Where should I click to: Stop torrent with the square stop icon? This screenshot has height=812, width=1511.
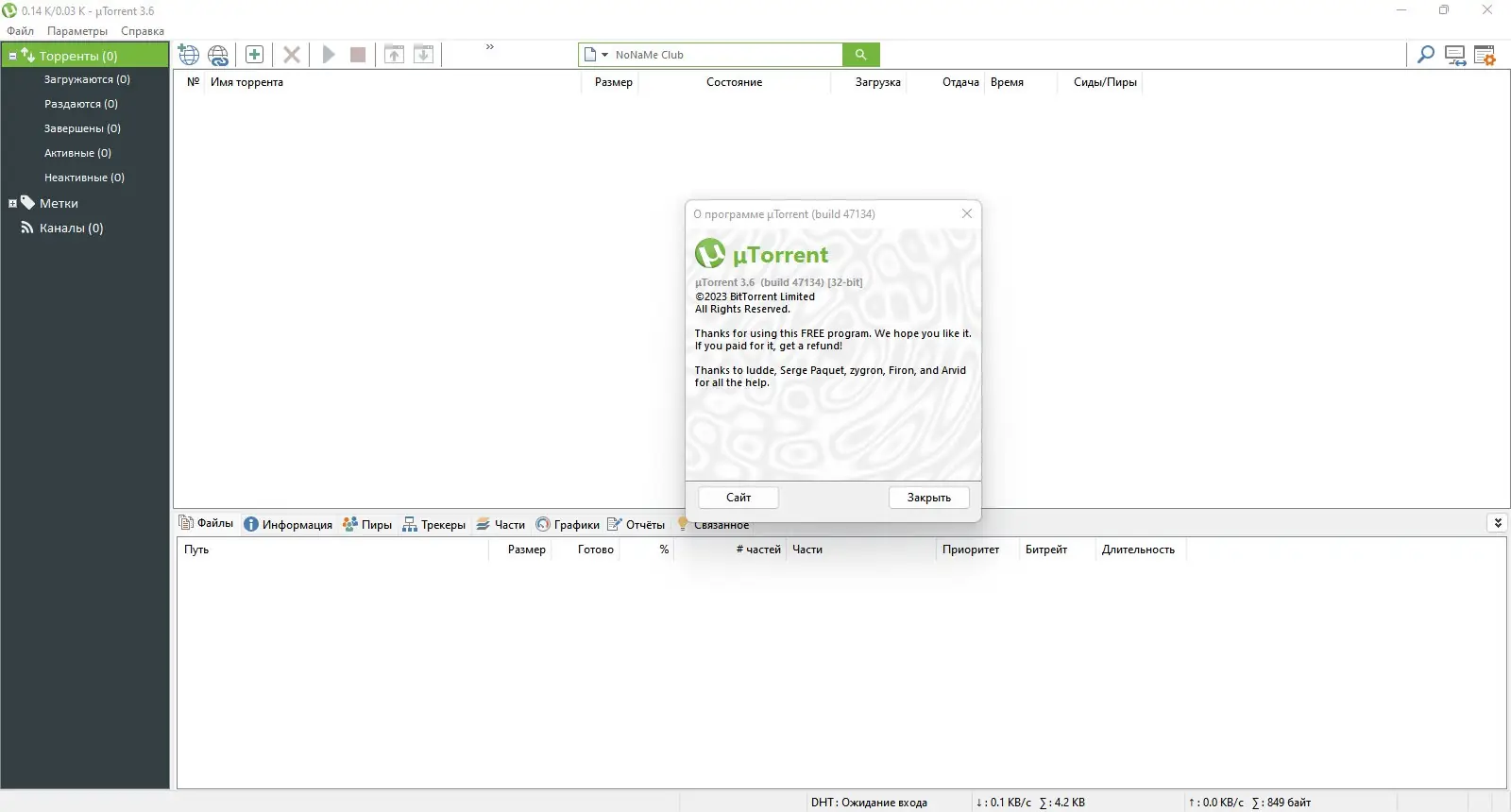point(358,55)
